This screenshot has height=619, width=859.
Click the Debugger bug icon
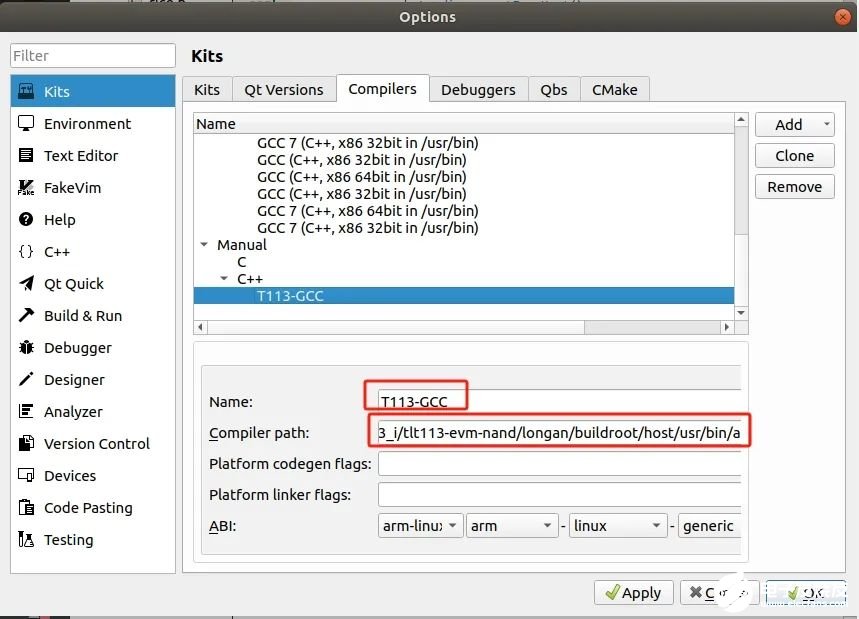[26, 347]
